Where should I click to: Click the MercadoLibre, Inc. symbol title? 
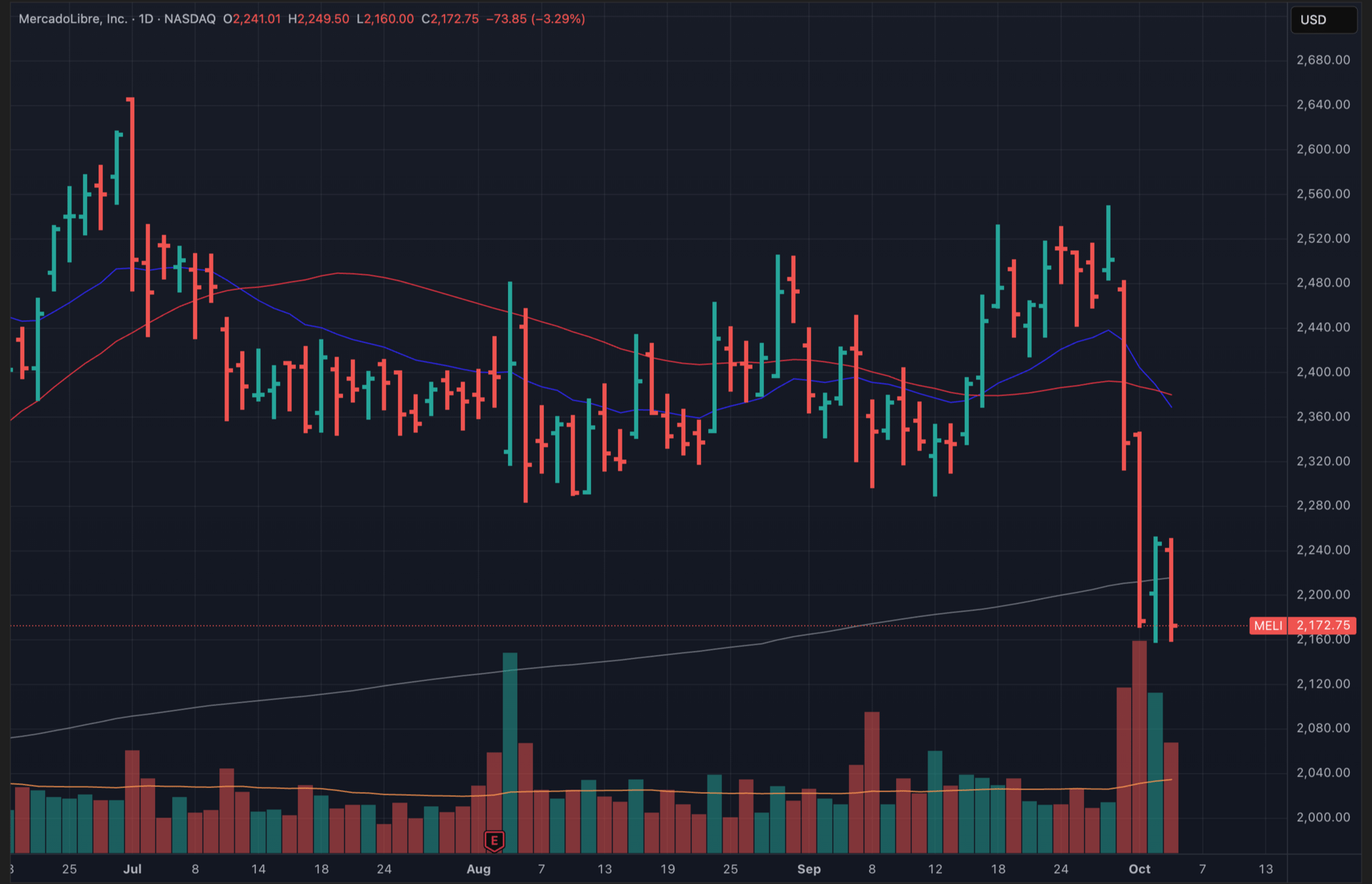72,19
